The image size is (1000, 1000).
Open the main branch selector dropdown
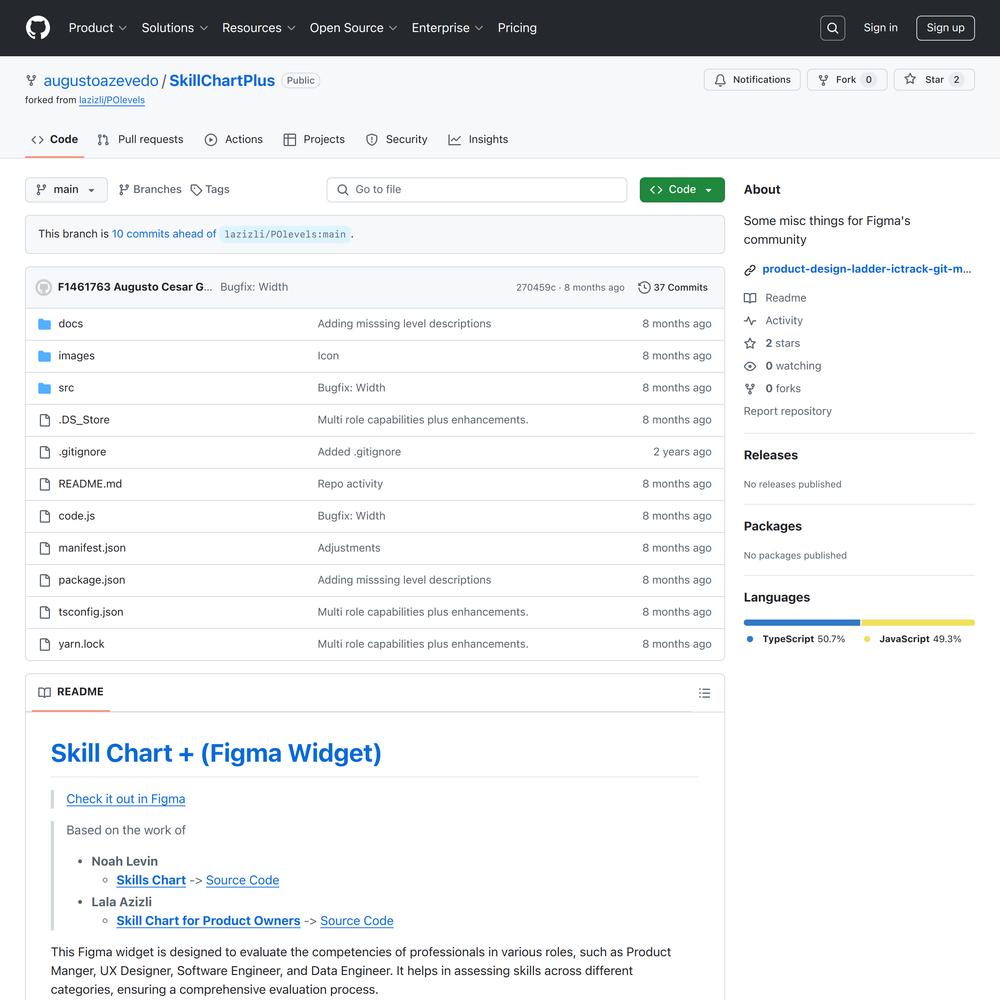[x=66, y=190]
